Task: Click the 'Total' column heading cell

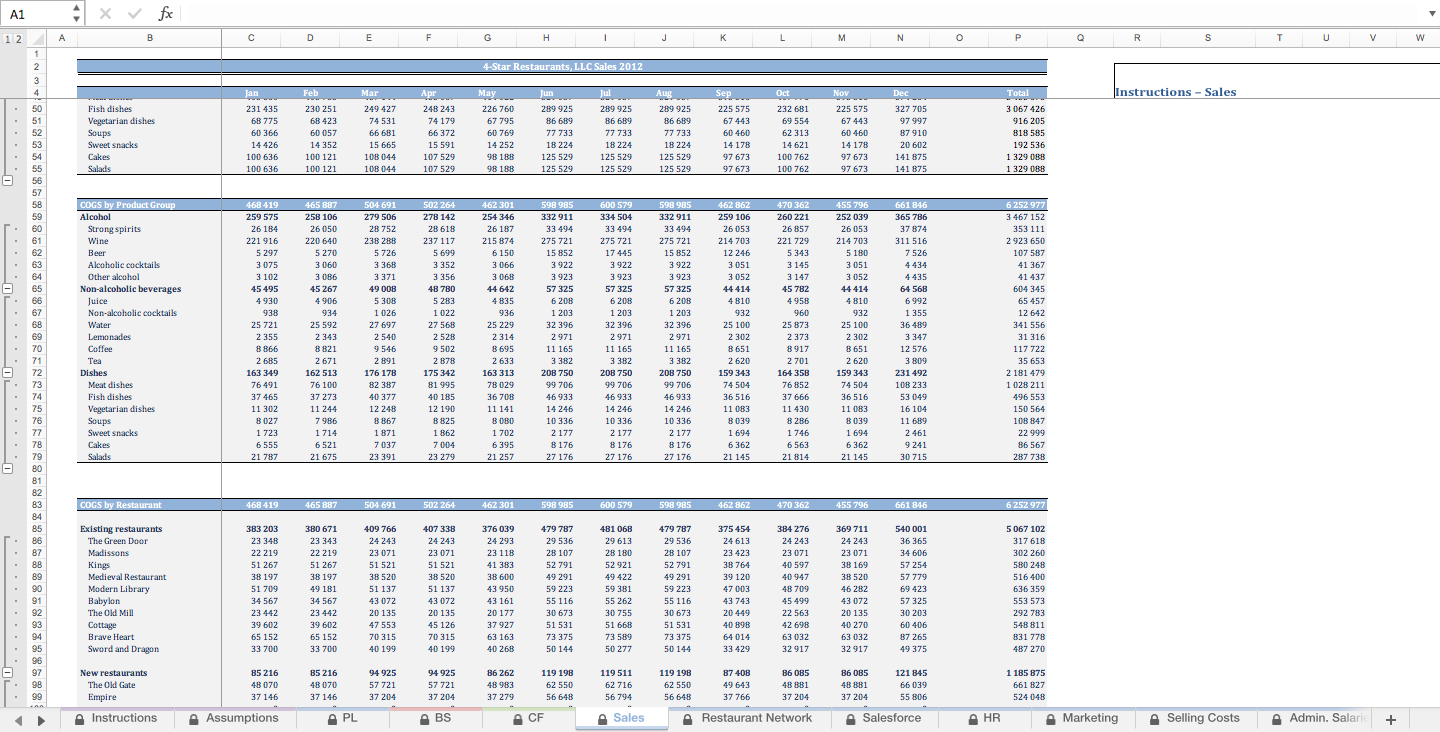Action: [x=1018, y=93]
